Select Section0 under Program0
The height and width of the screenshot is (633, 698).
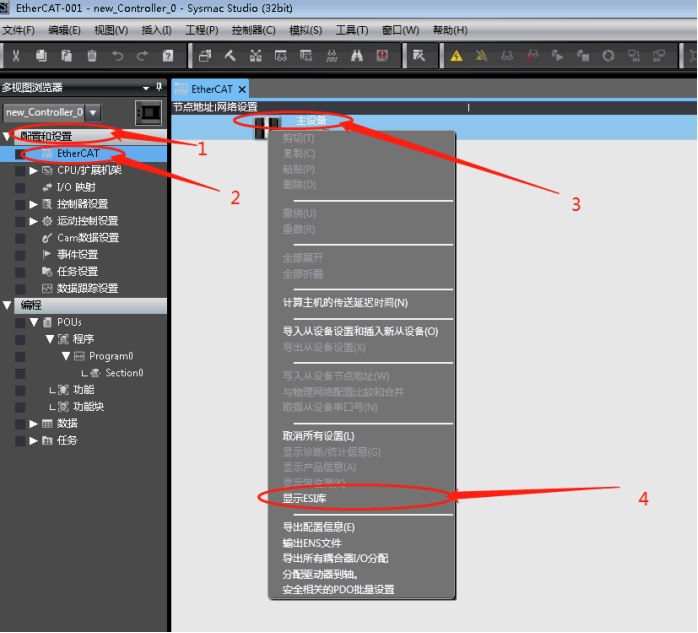click(124, 373)
